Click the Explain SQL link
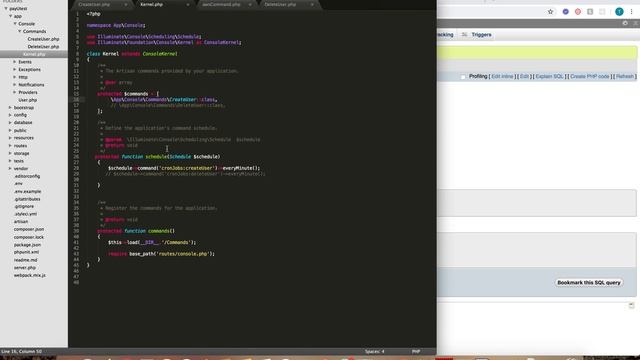This screenshot has width=640, height=360. click(549, 77)
